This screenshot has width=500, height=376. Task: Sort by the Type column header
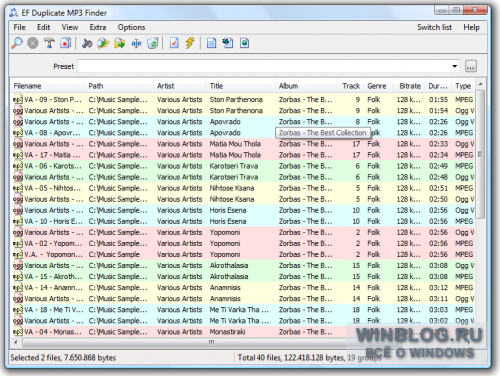coord(463,86)
